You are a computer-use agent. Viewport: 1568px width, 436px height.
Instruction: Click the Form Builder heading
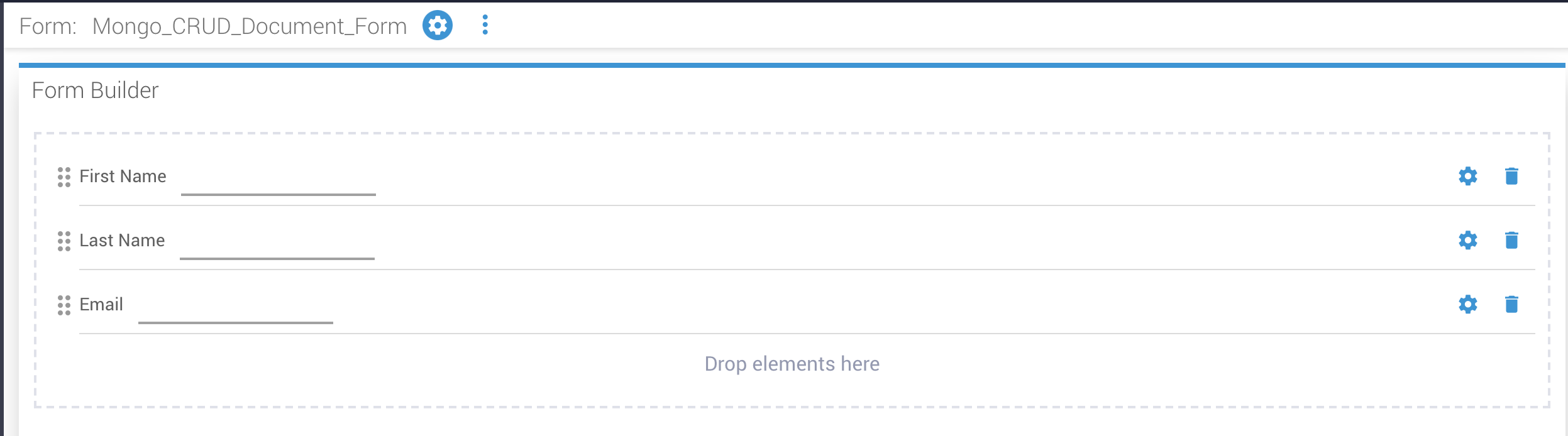94,90
